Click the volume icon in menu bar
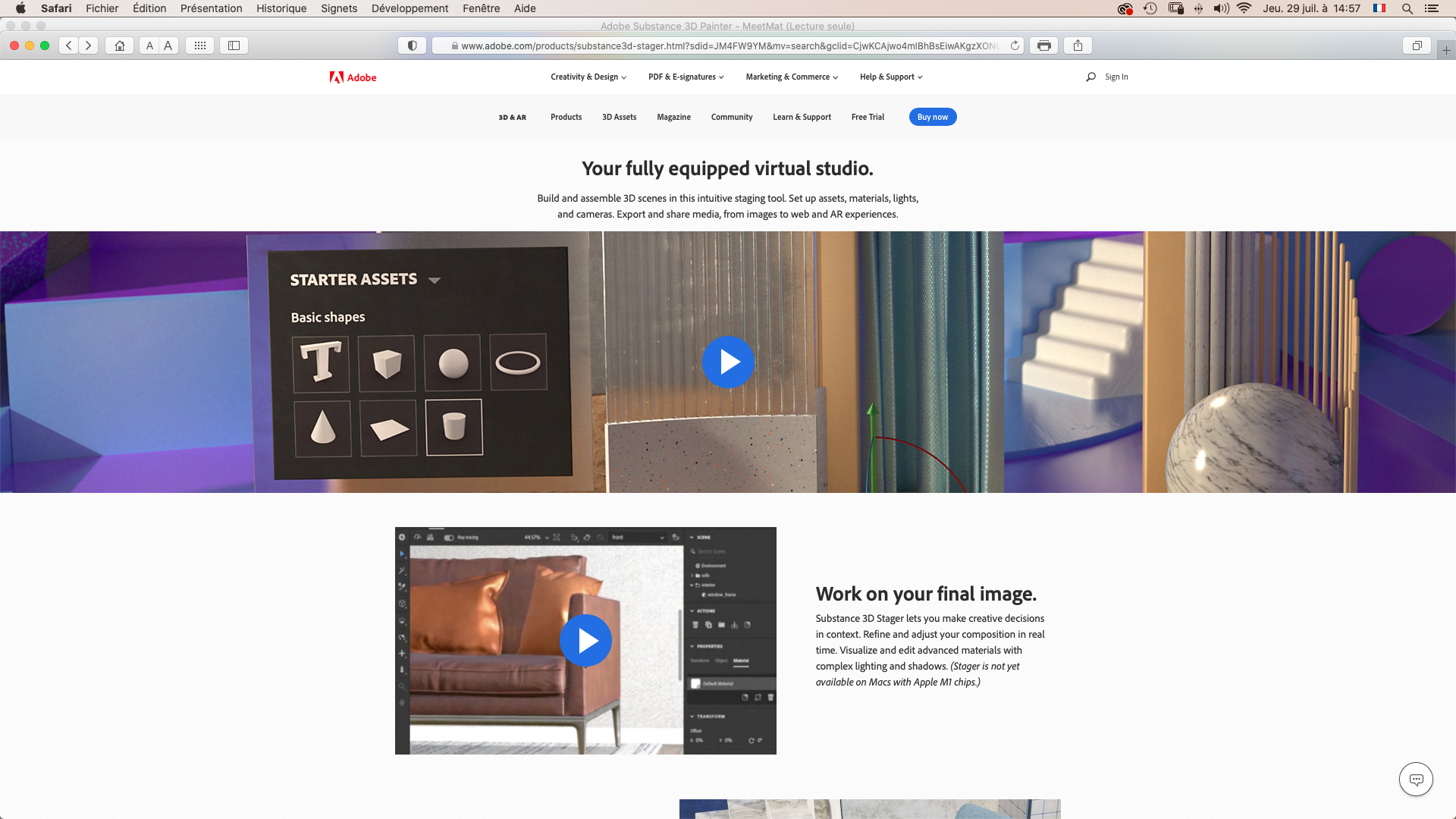This screenshot has width=1456, height=819. (1221, 8)
